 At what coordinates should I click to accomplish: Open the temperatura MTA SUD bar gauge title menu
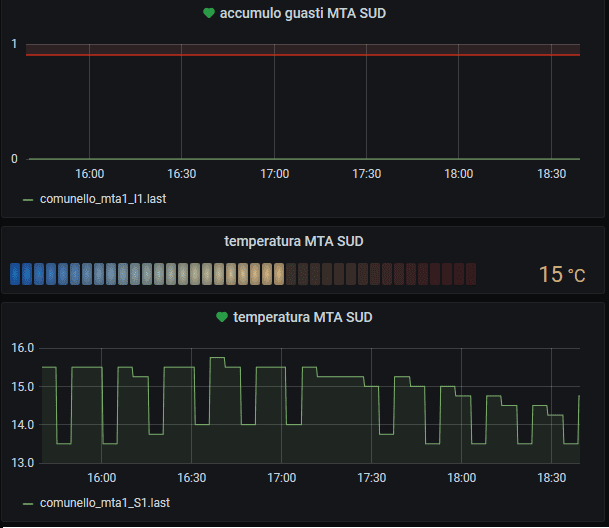[x=293, y=241]
